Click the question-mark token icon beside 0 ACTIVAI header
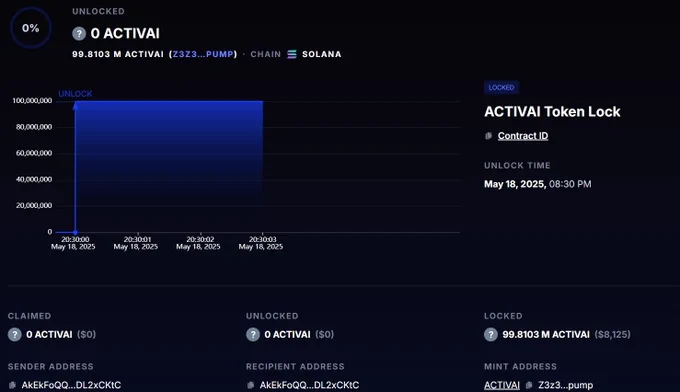 coord(79,33)
